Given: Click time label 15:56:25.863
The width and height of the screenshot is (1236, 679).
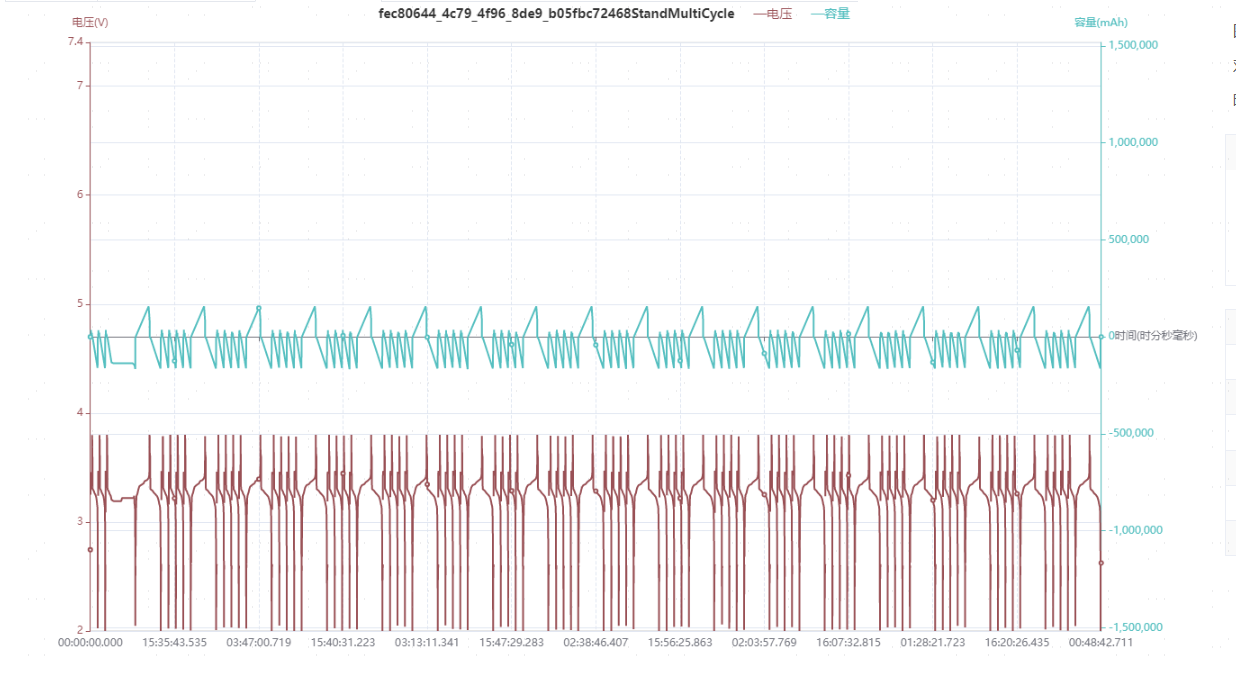Looking at the screenshot, I should pos(680,642).
